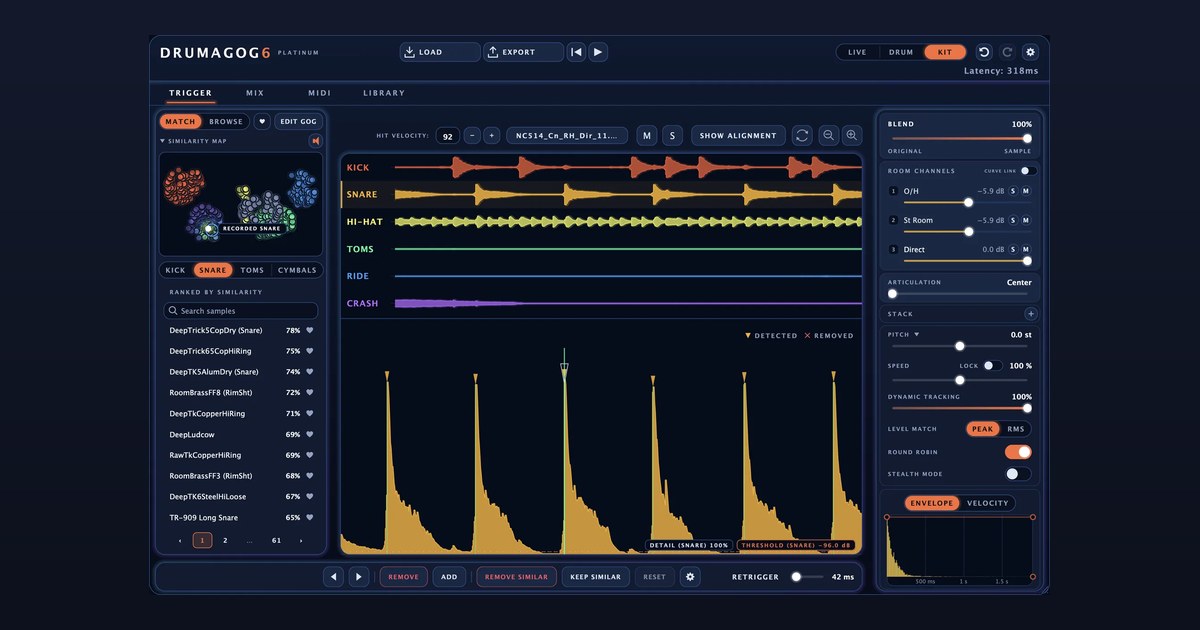Select the Toms category tab
The width and height of the screenshot is (1200, 630).
(x=252, y=270)
